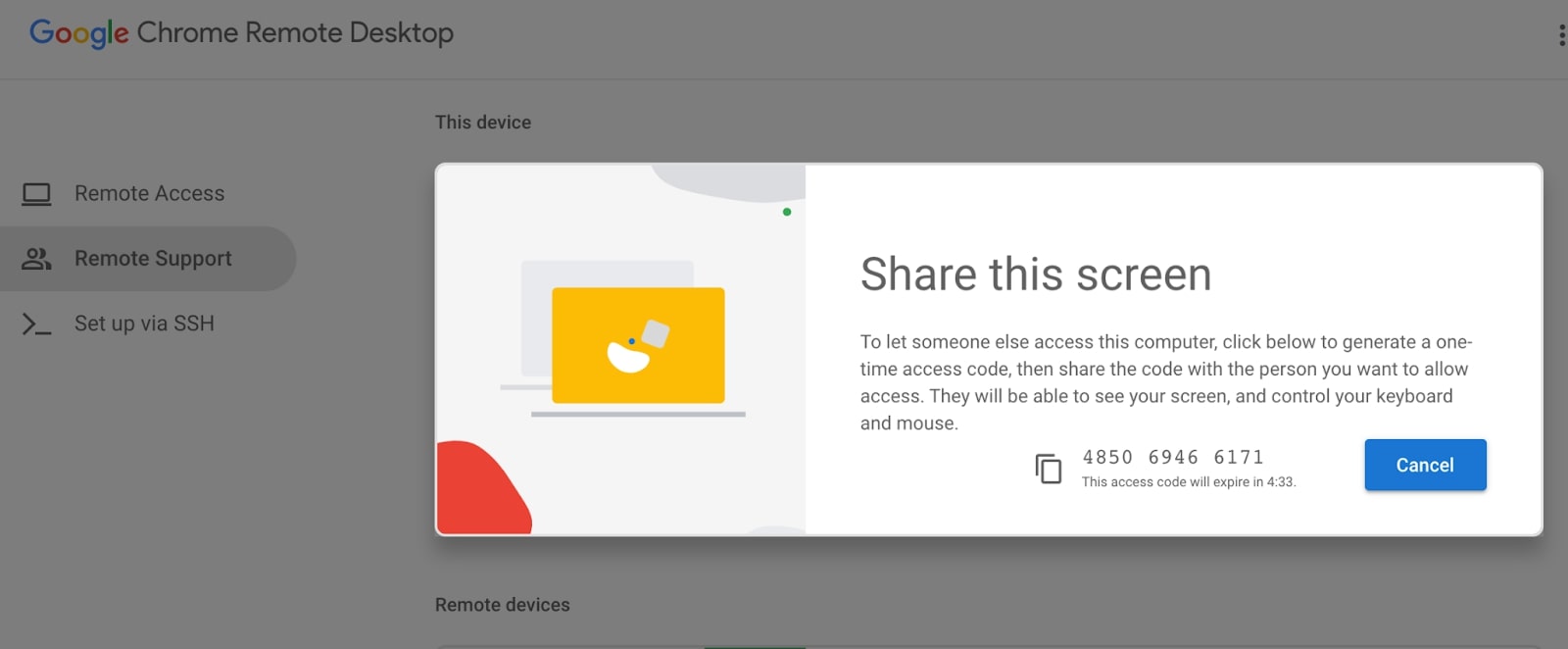Click the Google Chrome Remote Desktop logo
Viewport: 1568px width, 649px height.
coord(241,32)
